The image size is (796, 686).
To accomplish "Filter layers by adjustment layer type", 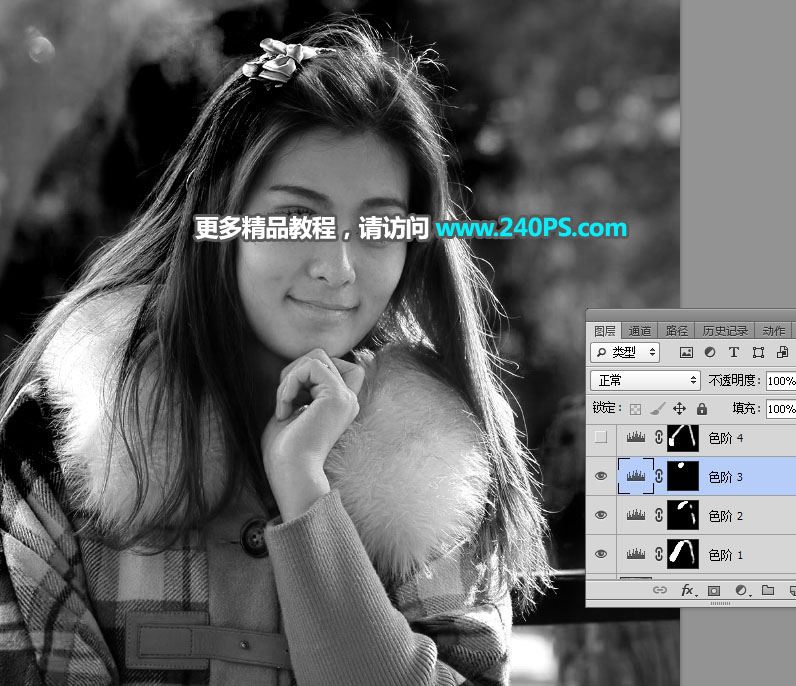I will coord(710,352).
